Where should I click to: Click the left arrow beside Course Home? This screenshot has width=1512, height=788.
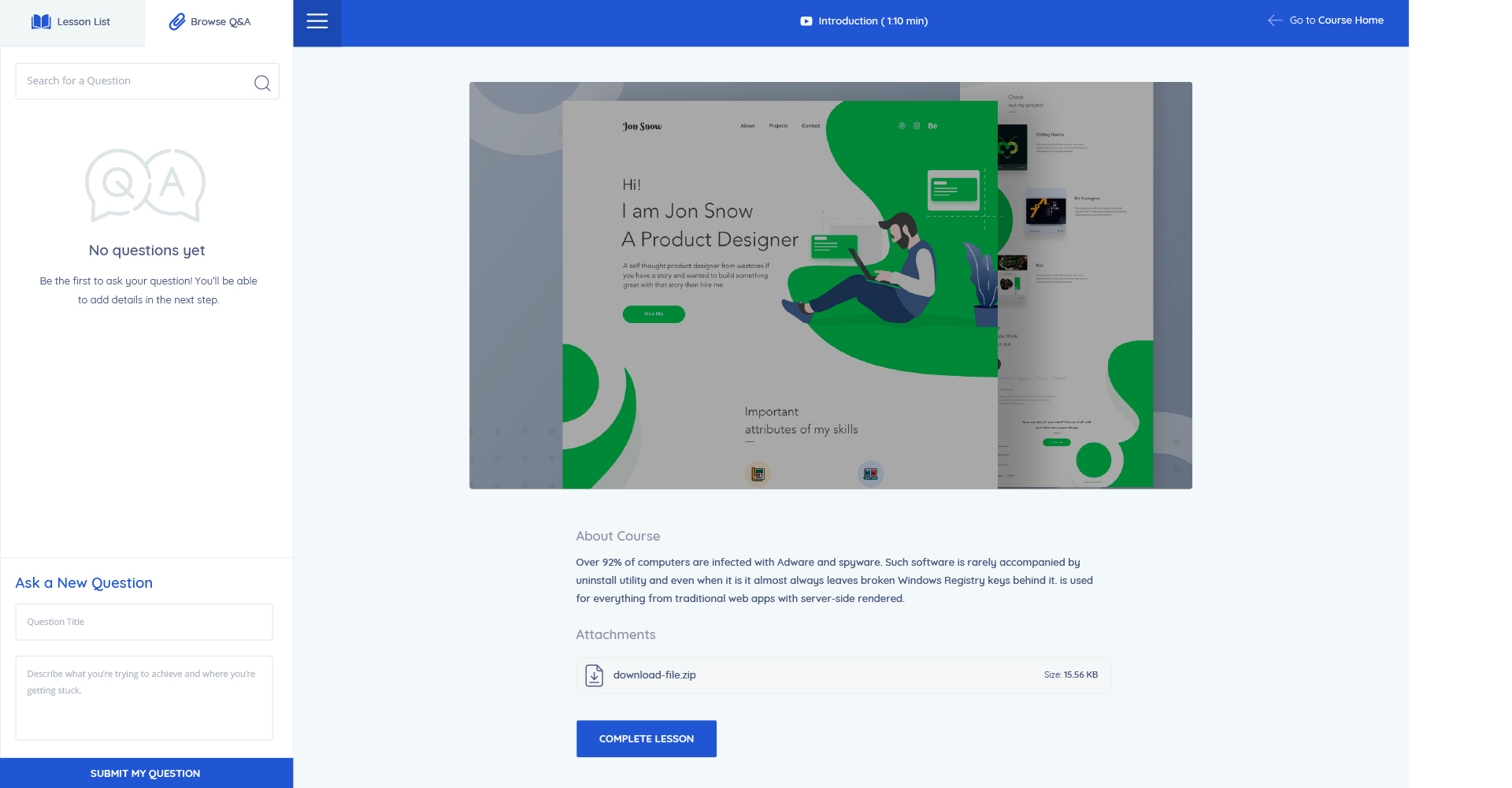coord(1275,20)
